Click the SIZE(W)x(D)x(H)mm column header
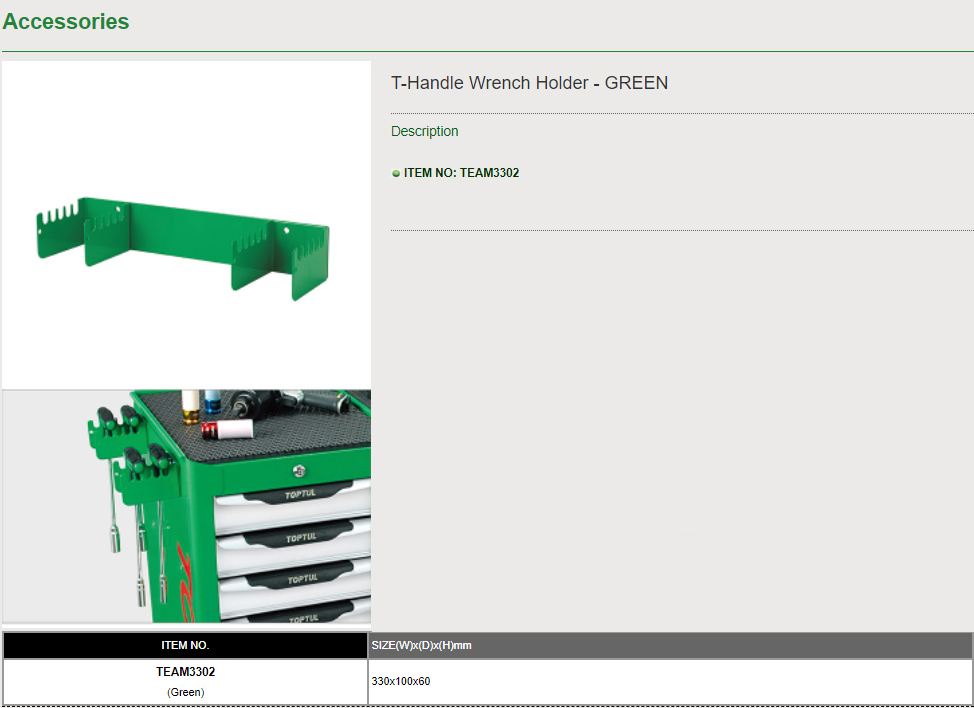 point(421,646)
